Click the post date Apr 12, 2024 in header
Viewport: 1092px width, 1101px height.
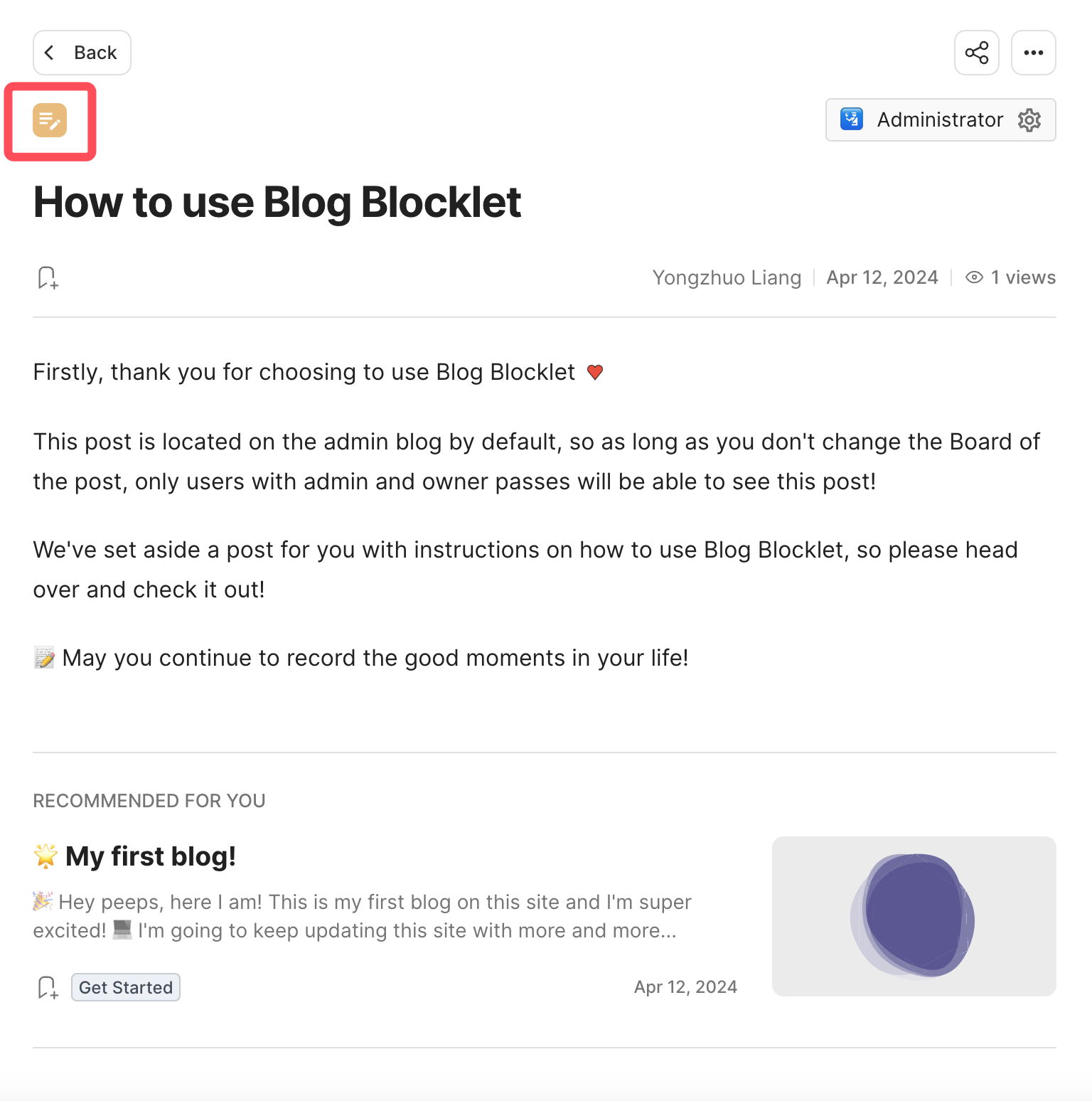coord(882,277)
